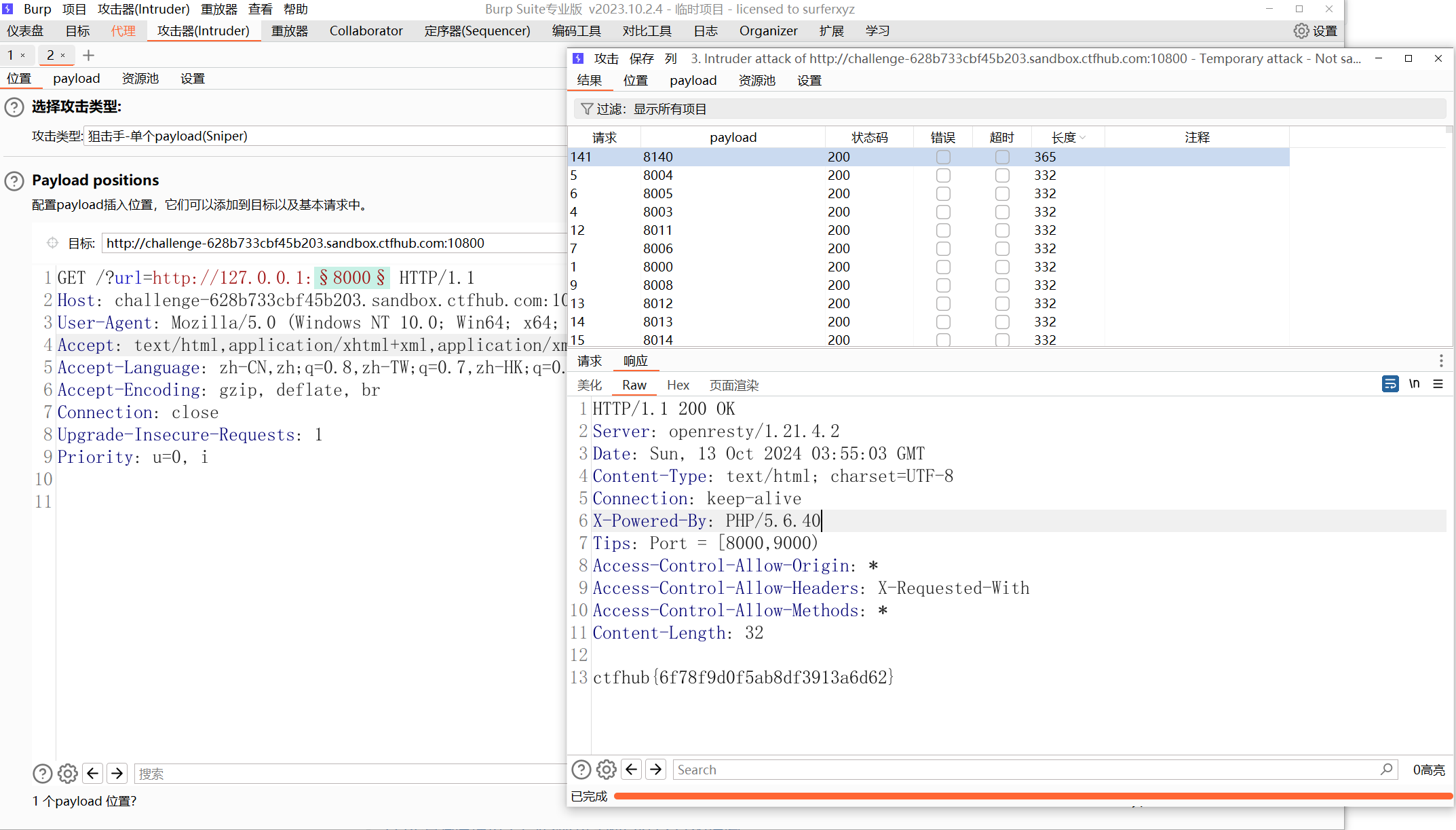Open the 列 menu in attack window
1456x830 pixels.
coord(671,58)
